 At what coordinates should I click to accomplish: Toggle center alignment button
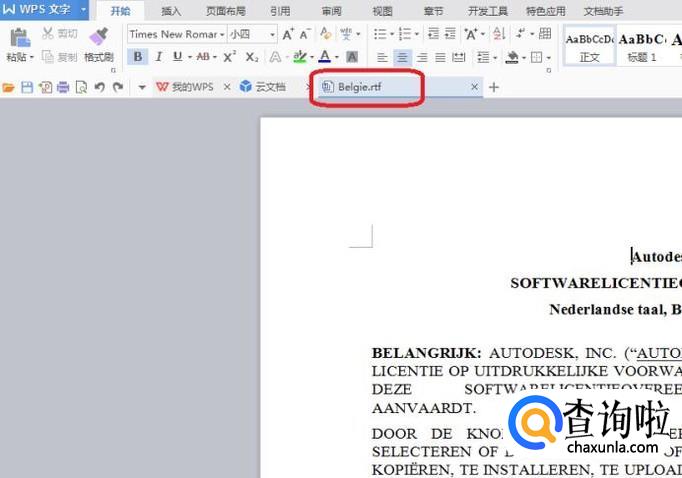pos(402,57)
